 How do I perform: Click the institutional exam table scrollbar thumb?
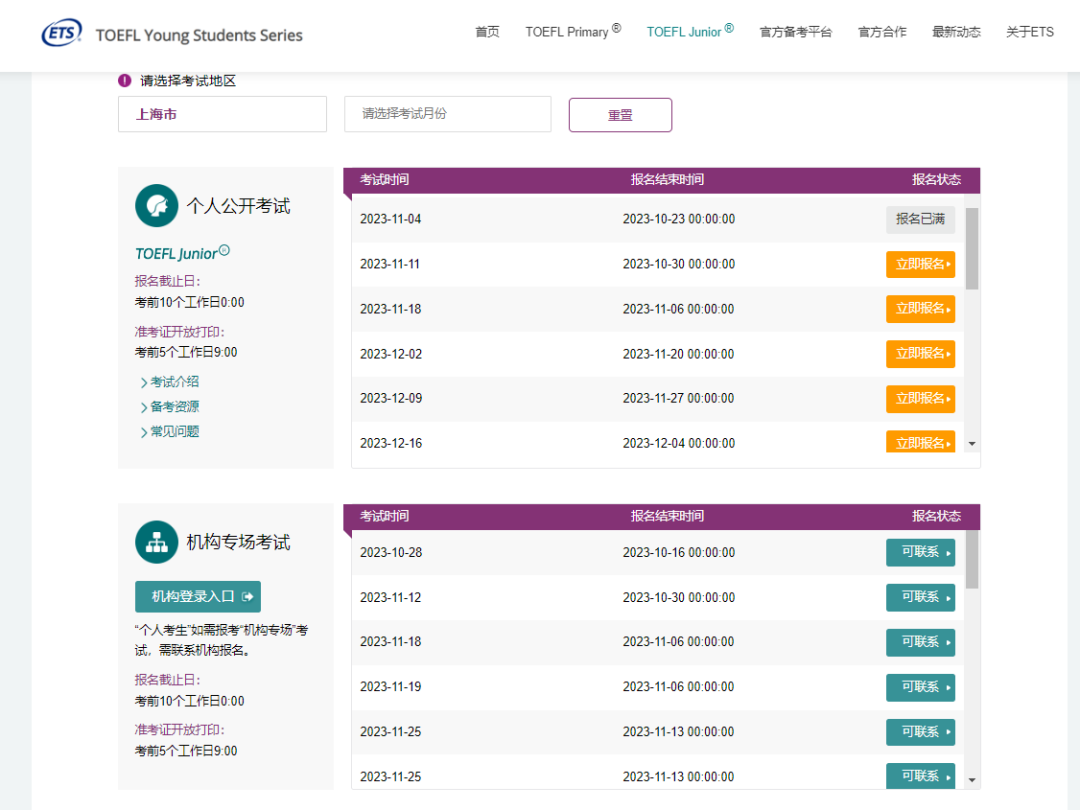tap(972, 559)
